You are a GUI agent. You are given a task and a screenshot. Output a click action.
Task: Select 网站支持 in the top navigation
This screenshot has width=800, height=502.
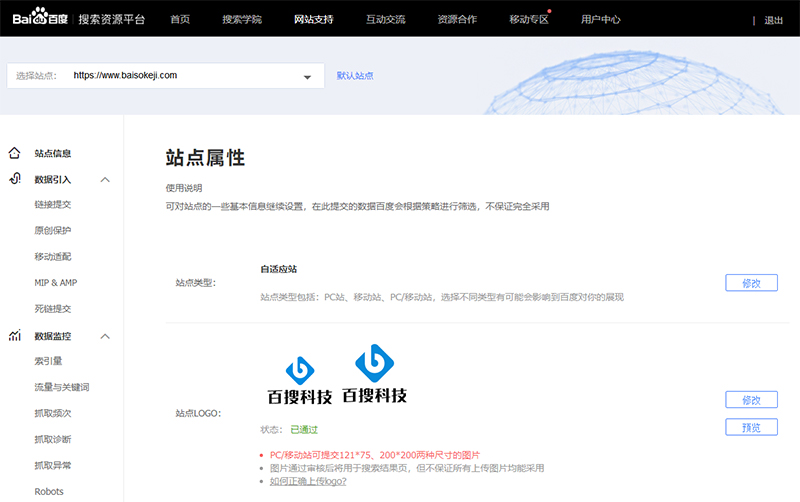pos(314,19)
